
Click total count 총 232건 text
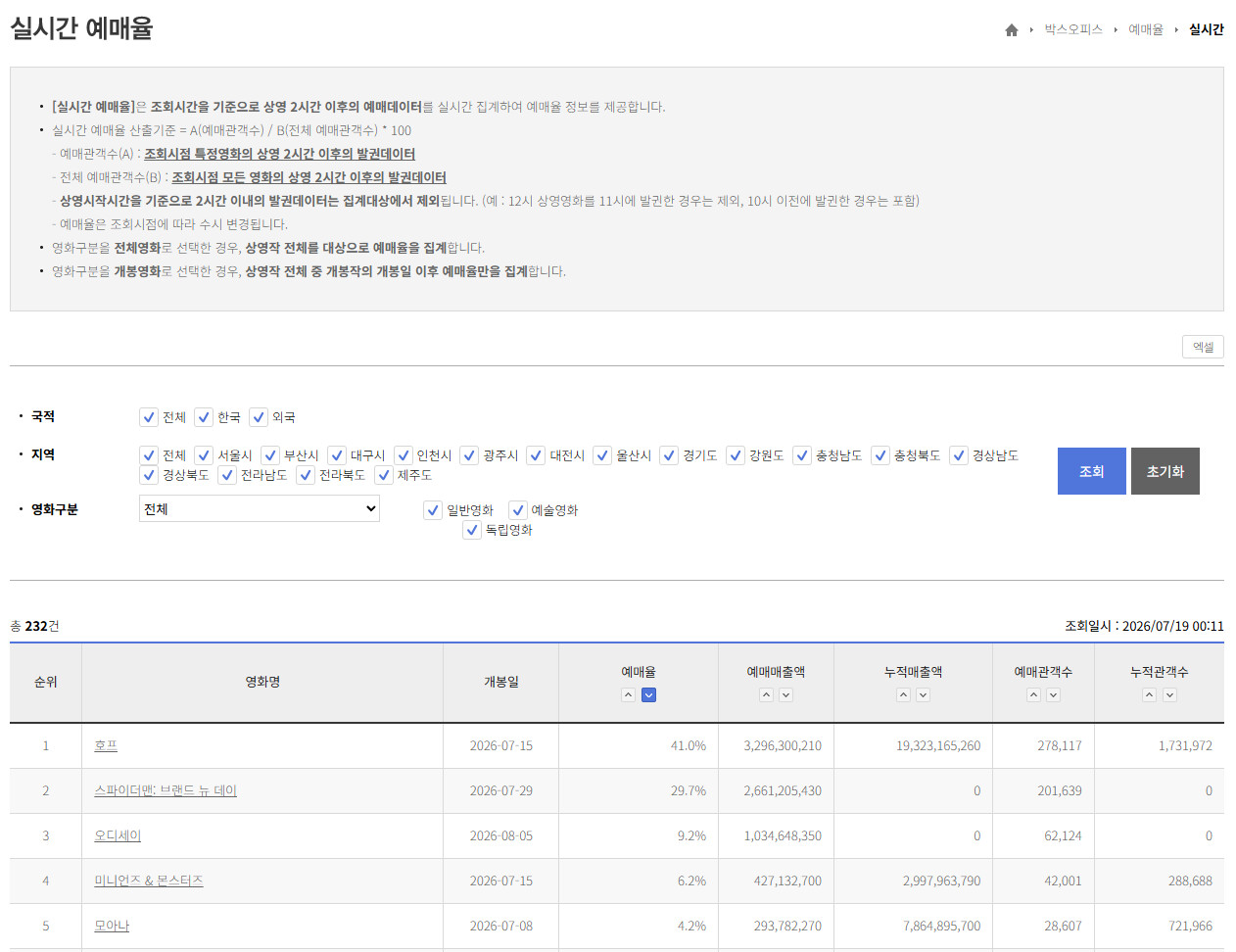(x=34, y=627)
